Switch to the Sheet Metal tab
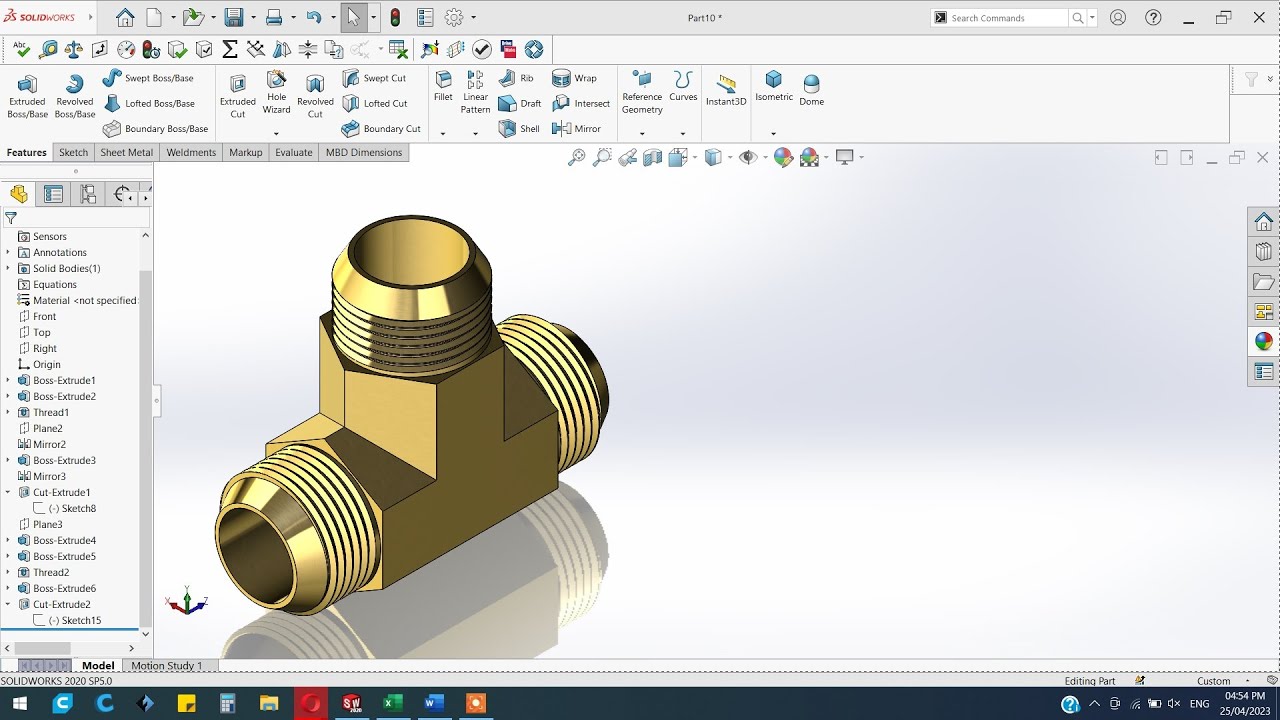The height and width of the screenshot is (720, 1280). [x=126, y=152]
